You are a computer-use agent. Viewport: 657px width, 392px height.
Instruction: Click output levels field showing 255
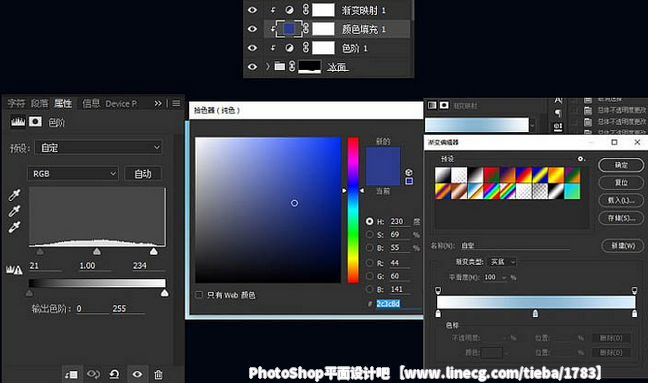(x=128, y=309)
